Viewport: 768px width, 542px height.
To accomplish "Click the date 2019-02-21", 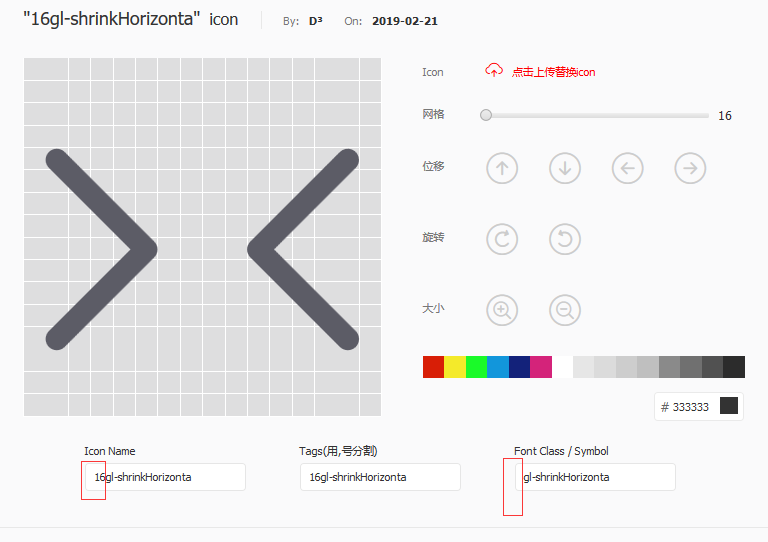I will (x=405, y=22).
